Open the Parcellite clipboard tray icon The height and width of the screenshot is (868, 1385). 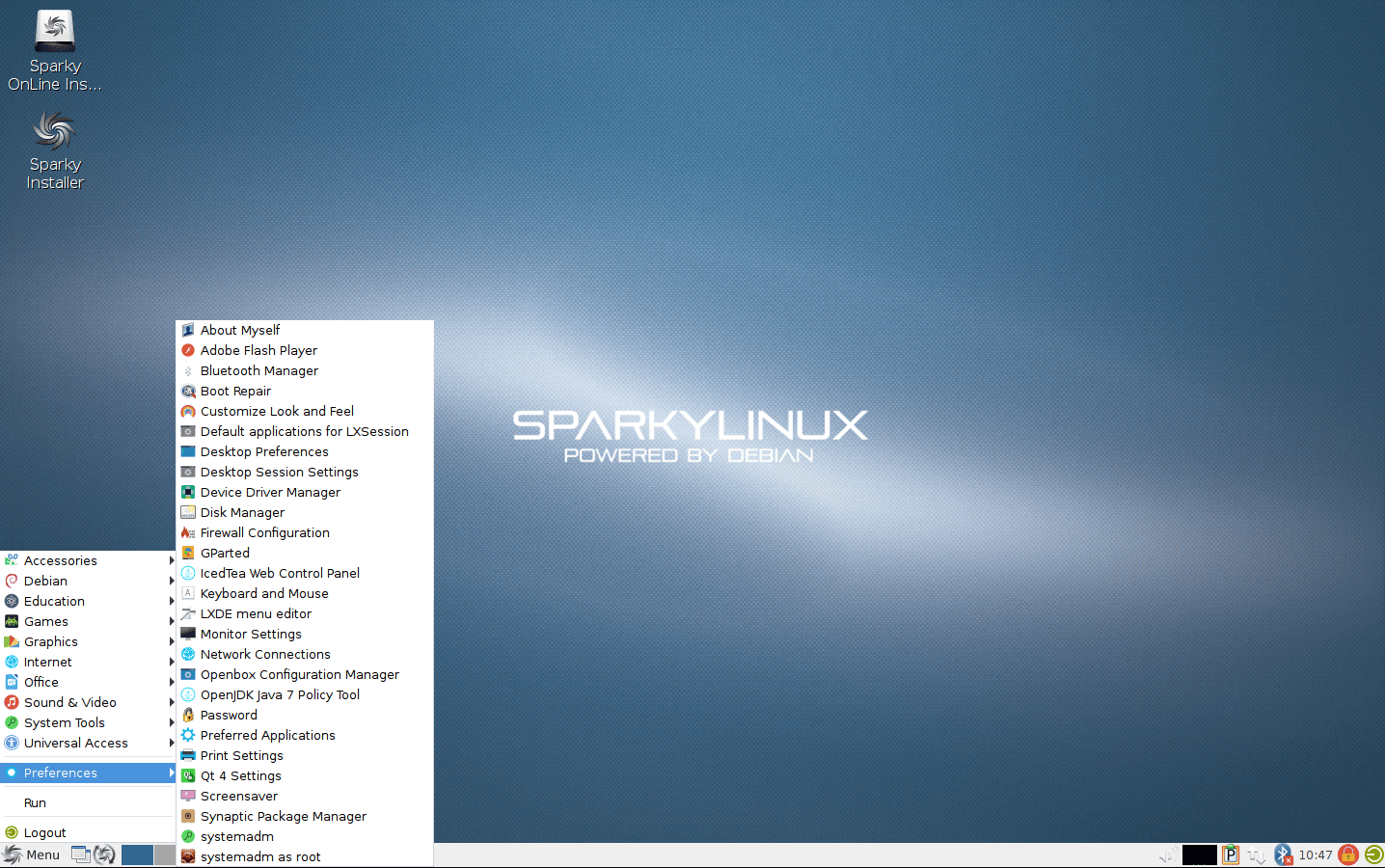click(1231, 854)
